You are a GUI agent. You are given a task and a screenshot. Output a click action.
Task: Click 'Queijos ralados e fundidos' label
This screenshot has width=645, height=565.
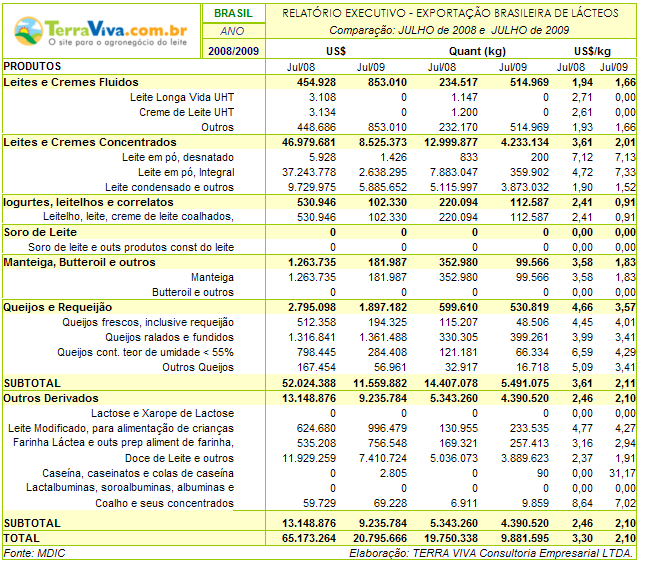click(x=169, y=338)
